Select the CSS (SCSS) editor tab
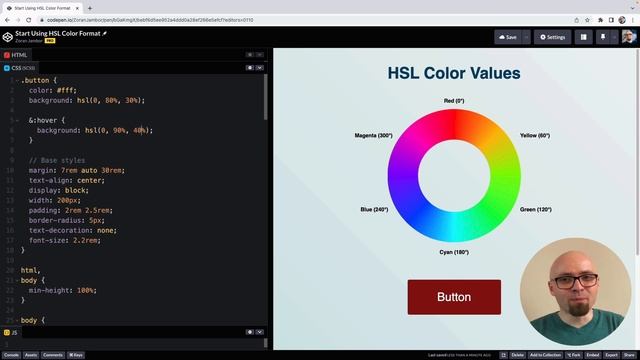The height and width of the screenshot is (360, 640). [19, 68]
